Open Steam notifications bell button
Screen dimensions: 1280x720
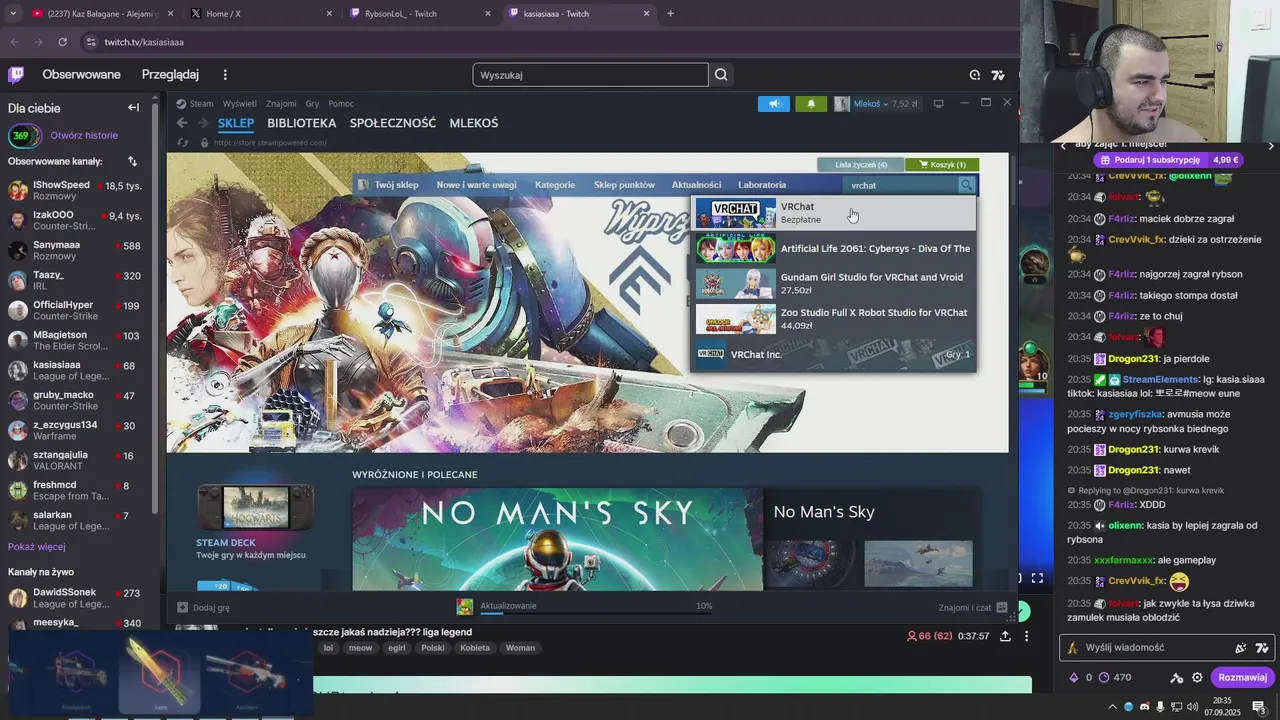pyautogui.click(x=811, y=104)
